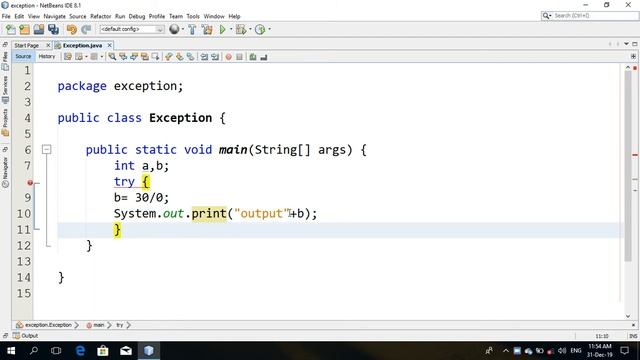Open the Profile Project dropdown arrow
The width and height of the screenshot is (640, 360).
(269, 29)
